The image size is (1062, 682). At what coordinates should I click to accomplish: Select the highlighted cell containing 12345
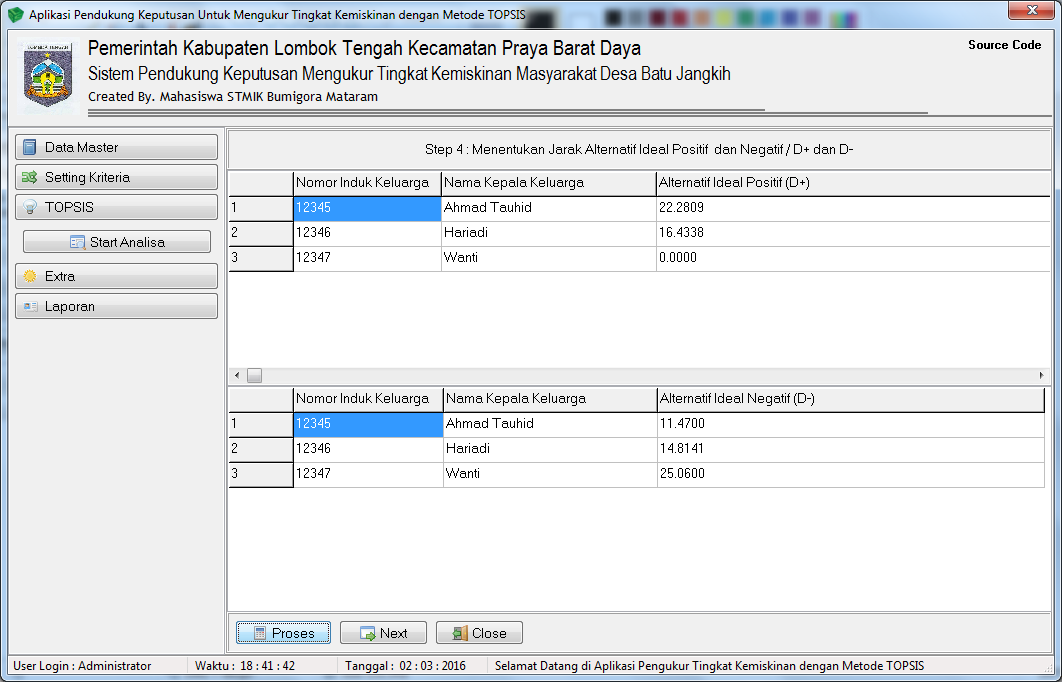(x=365, y=208)
